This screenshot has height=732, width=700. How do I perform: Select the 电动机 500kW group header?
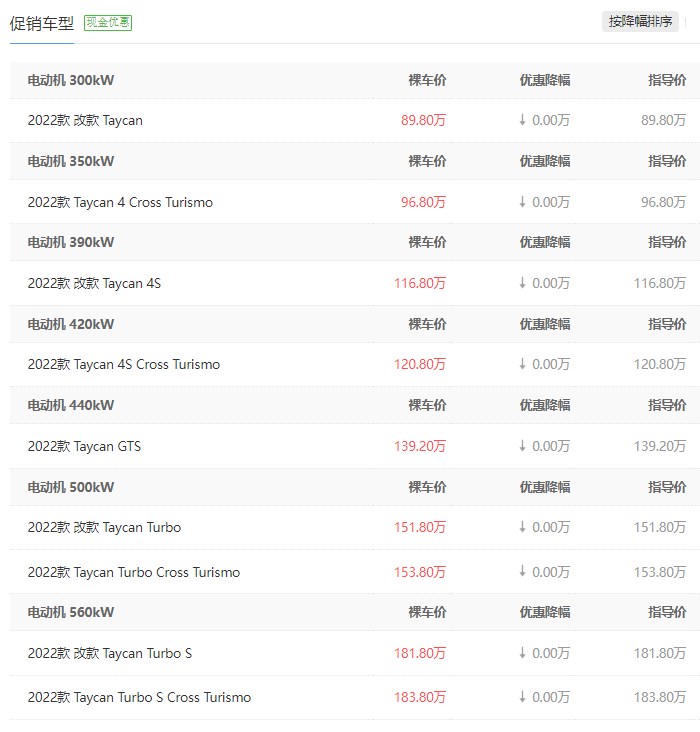[71, 487]
